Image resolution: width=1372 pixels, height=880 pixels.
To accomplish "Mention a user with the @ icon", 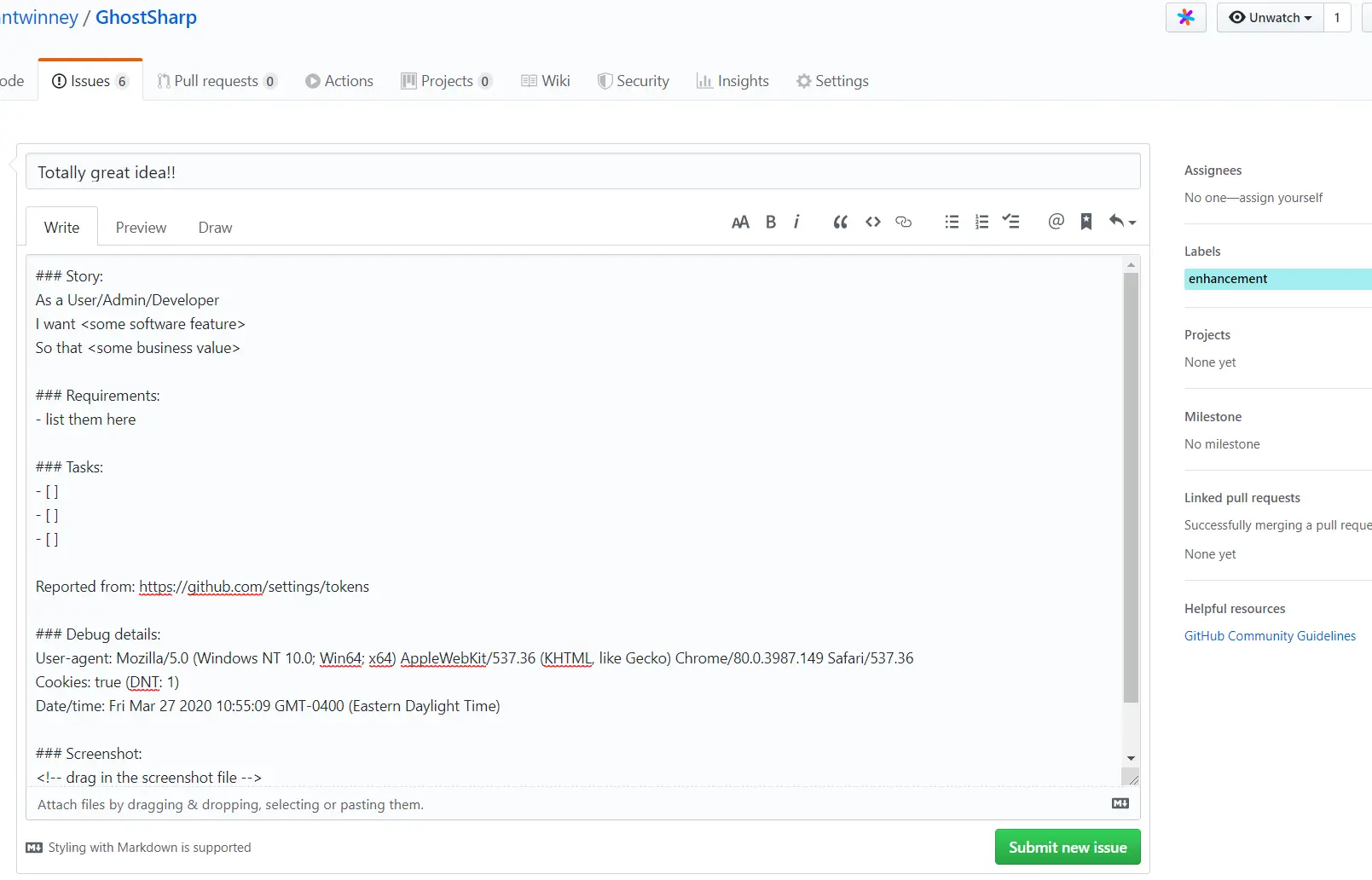I will [x=1056, y=222].
